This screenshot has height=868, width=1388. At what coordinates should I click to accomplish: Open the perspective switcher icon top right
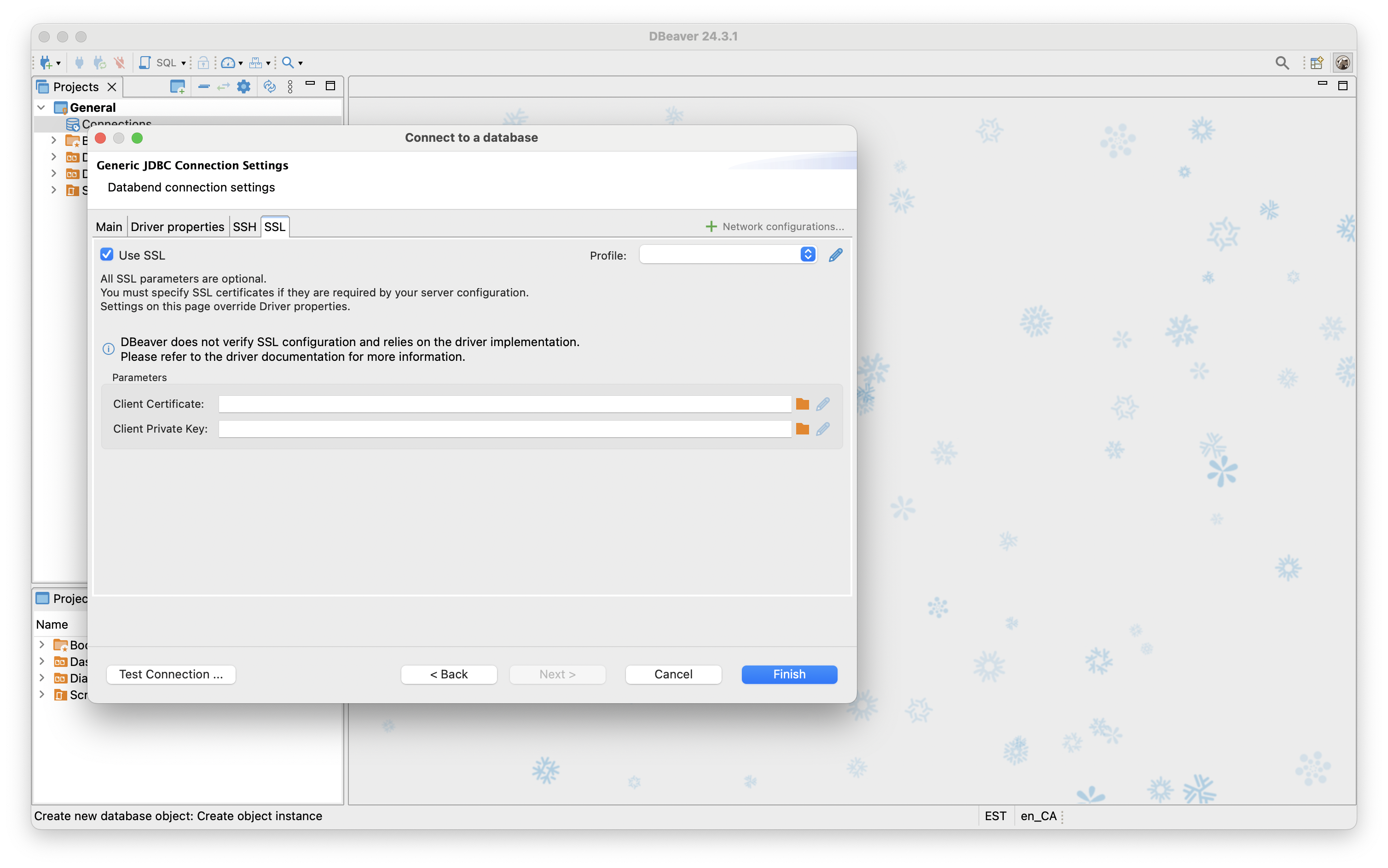coord(1317,63)
